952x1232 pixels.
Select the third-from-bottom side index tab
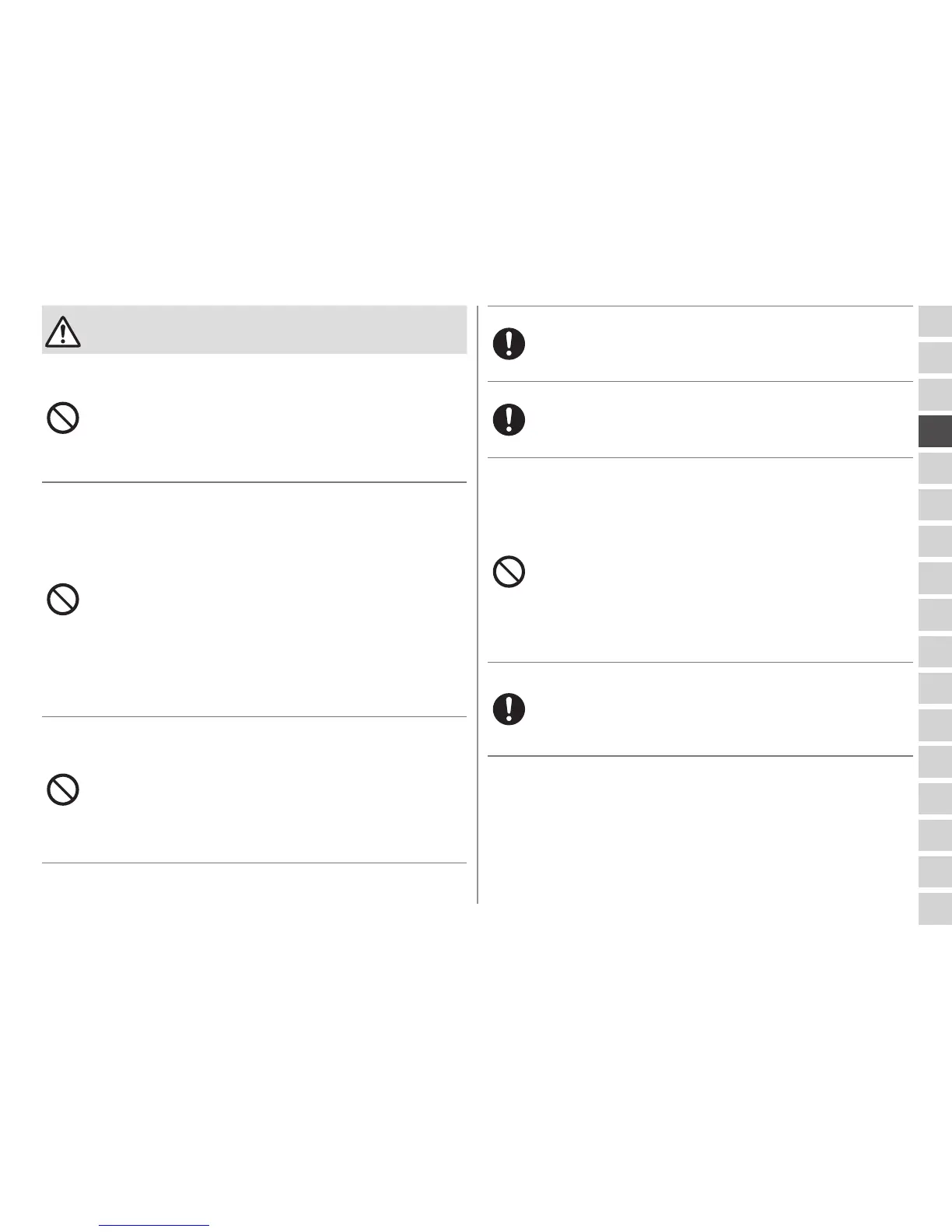935,835
